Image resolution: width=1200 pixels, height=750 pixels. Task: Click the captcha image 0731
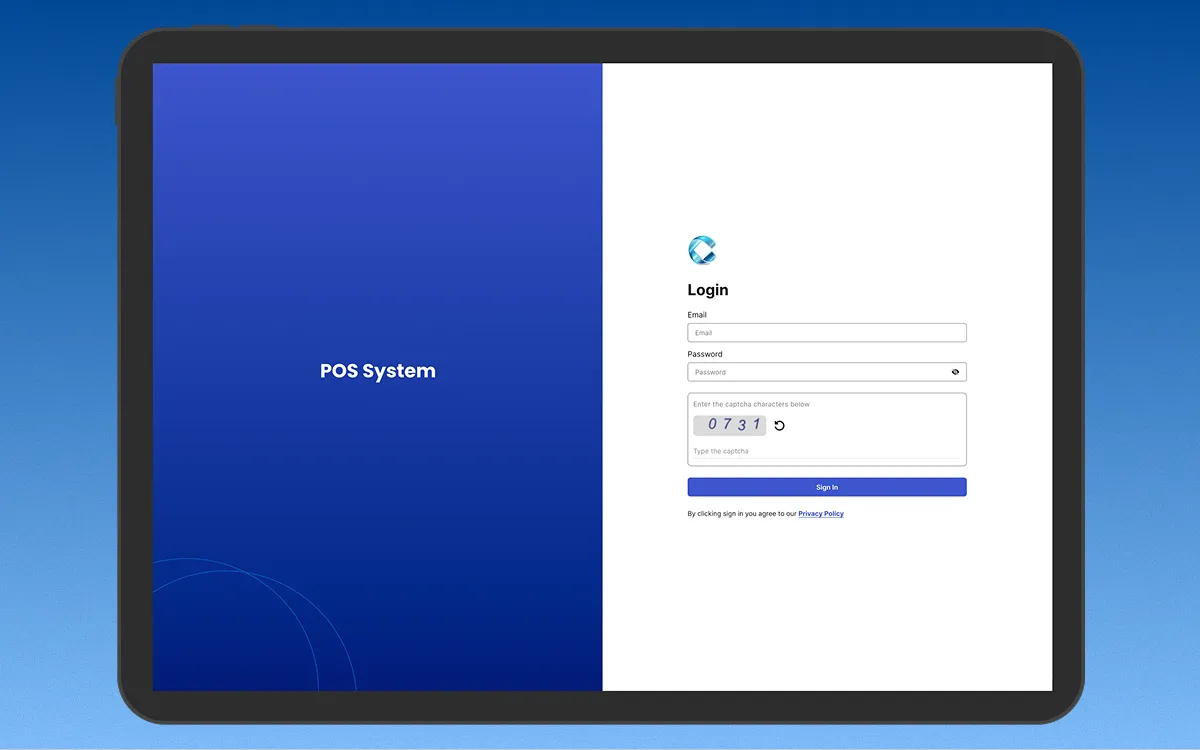730,425
